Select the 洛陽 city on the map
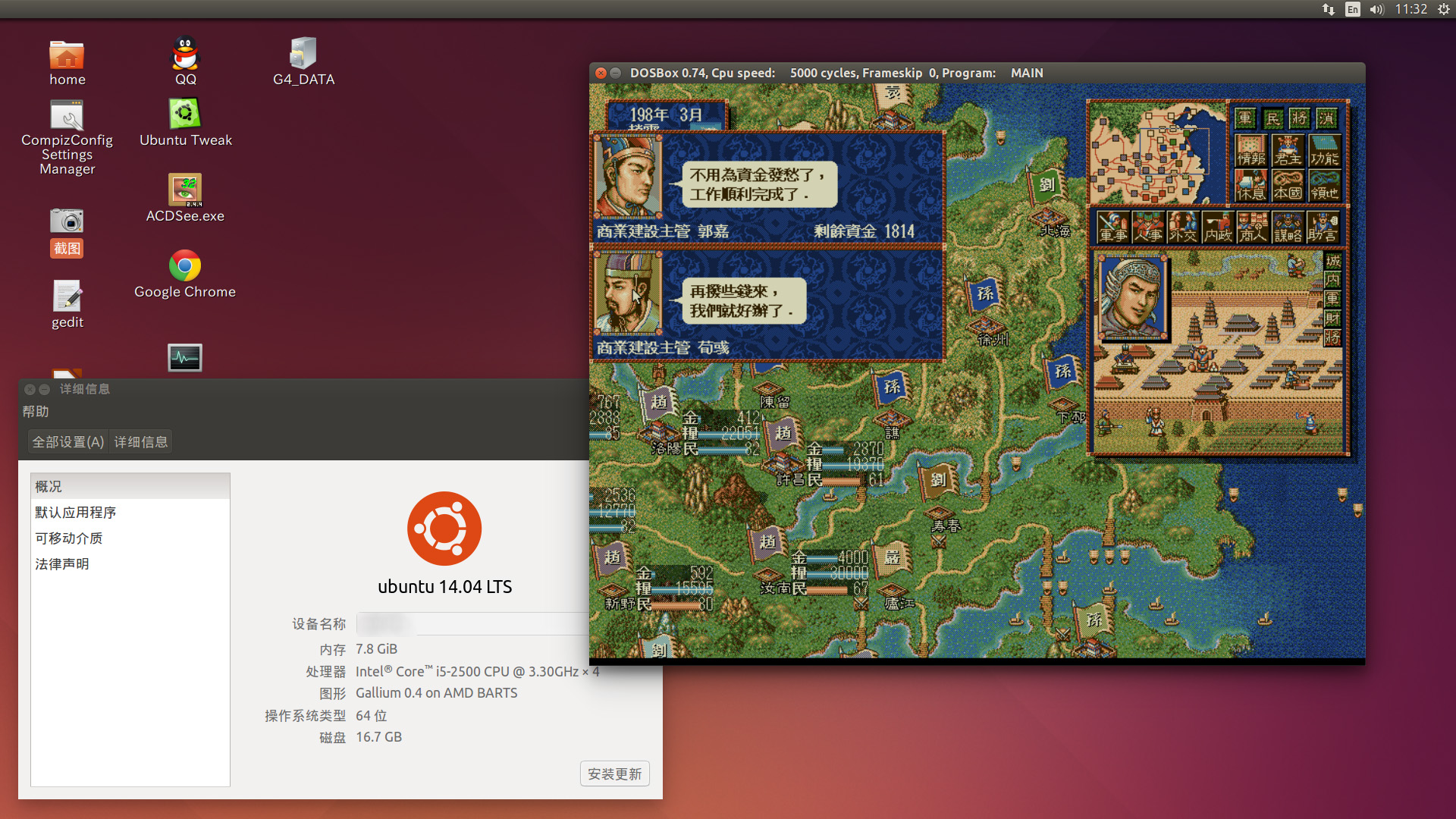 pos(658,434)
